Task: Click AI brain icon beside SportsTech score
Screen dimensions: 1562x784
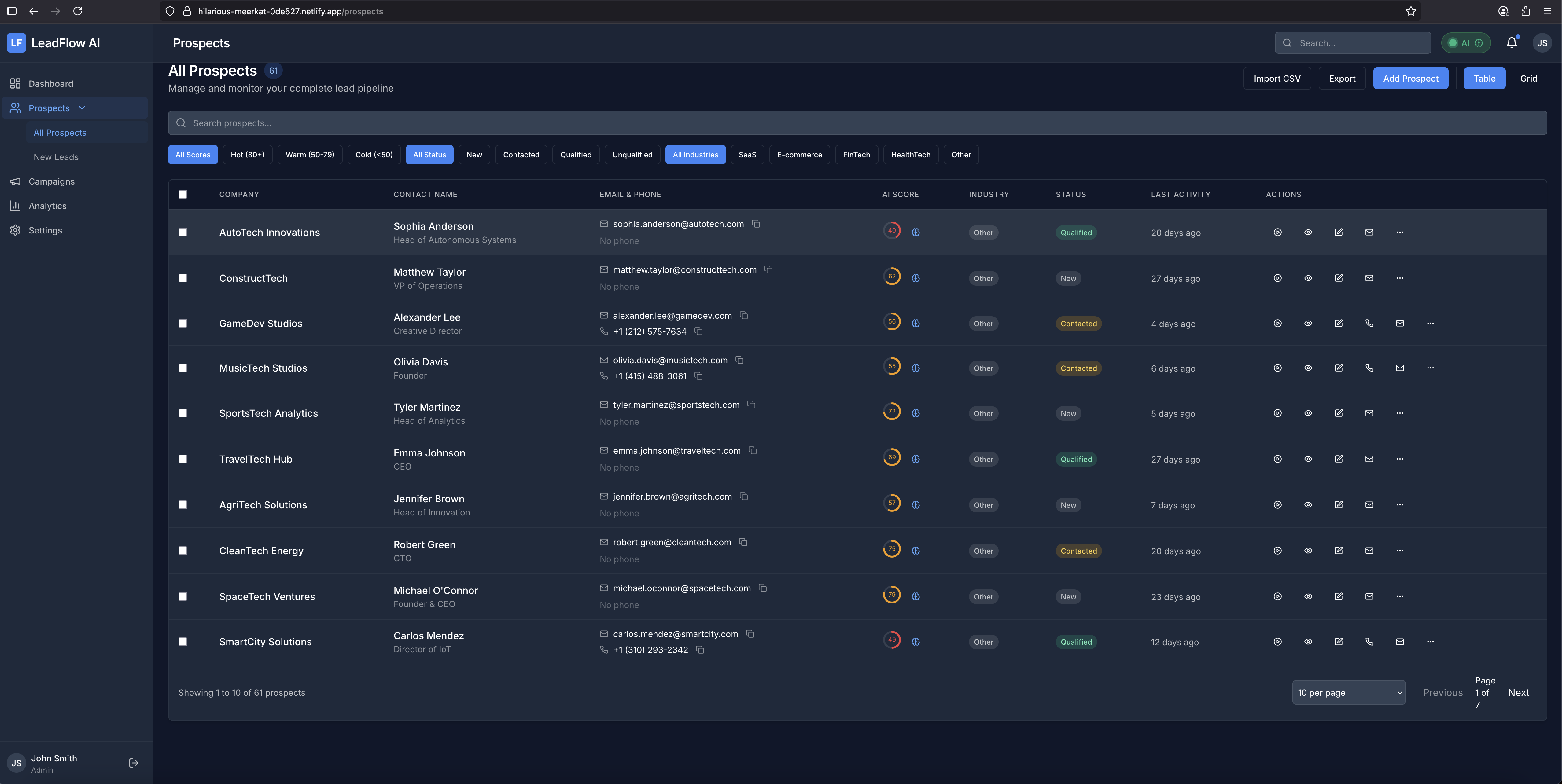Action: [x=915, y=413]
